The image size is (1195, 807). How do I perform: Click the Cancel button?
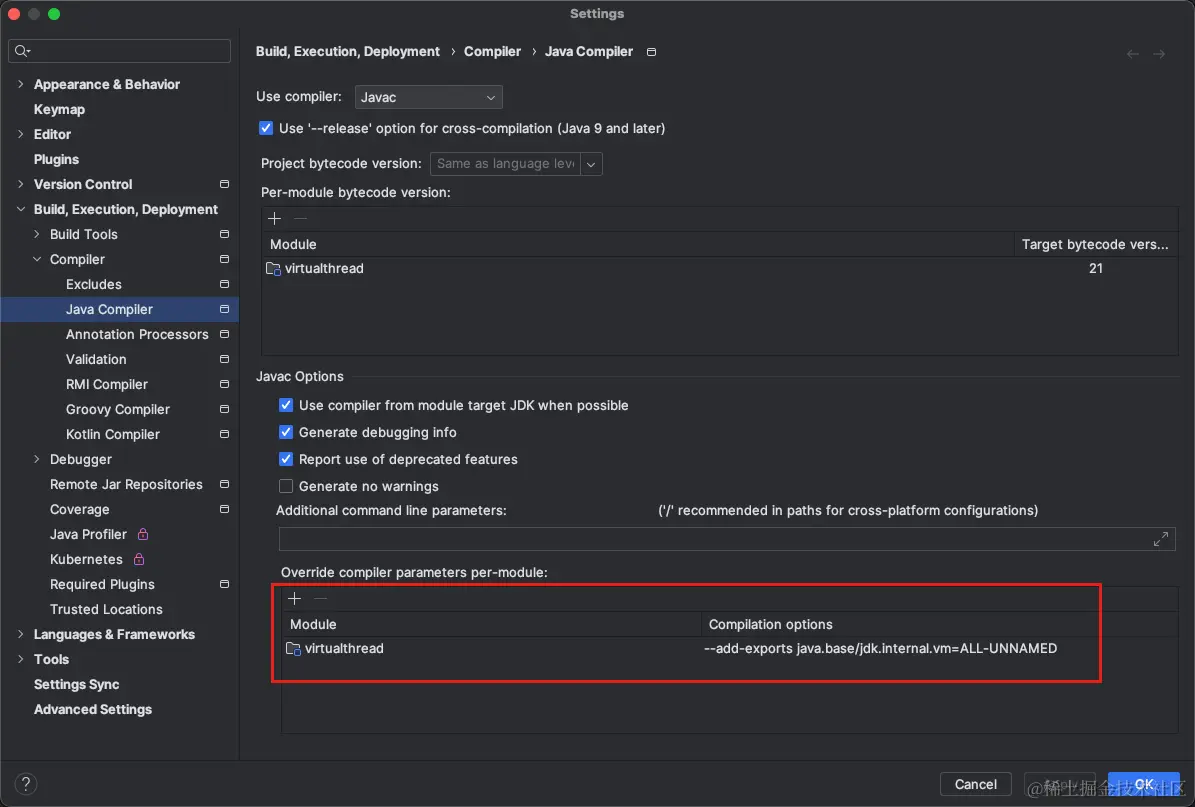point(975,784)
